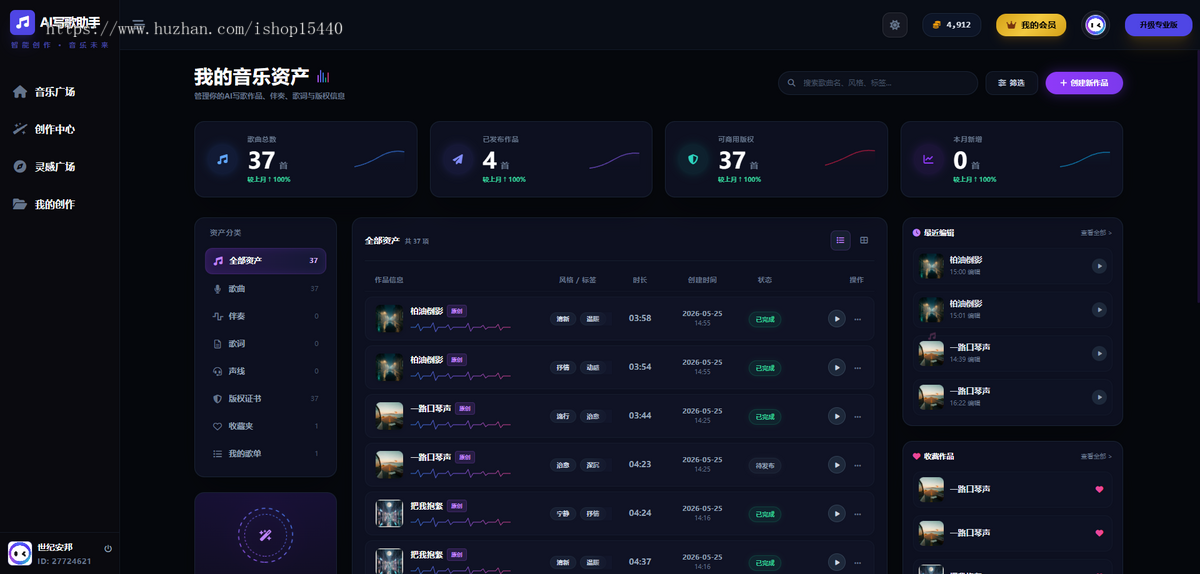This screenshot has width=1200, height=574.
Task: Play recently edited item at 14:39
Action: coord(1099,353)
